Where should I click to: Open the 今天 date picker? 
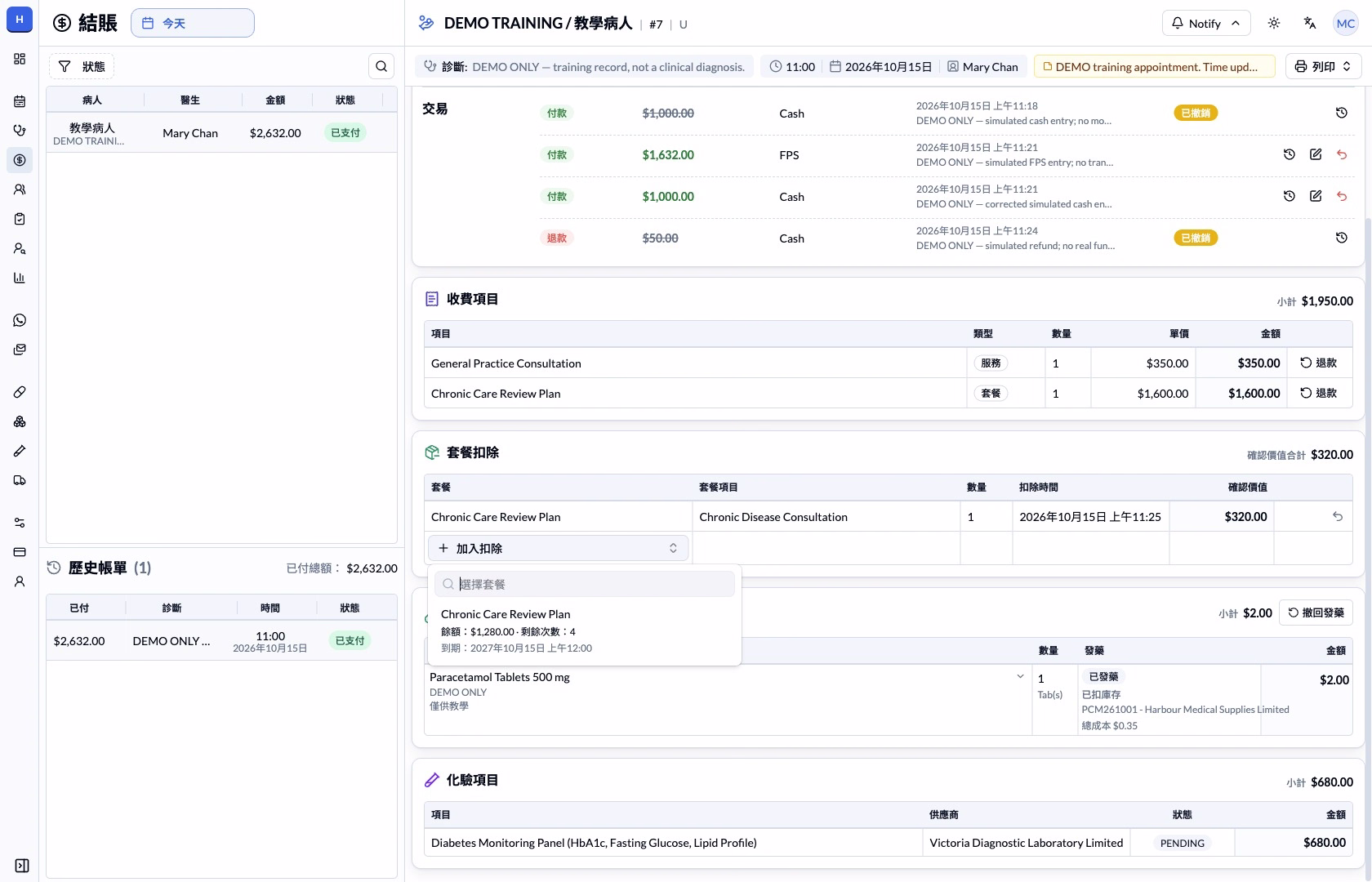(193, 23)
